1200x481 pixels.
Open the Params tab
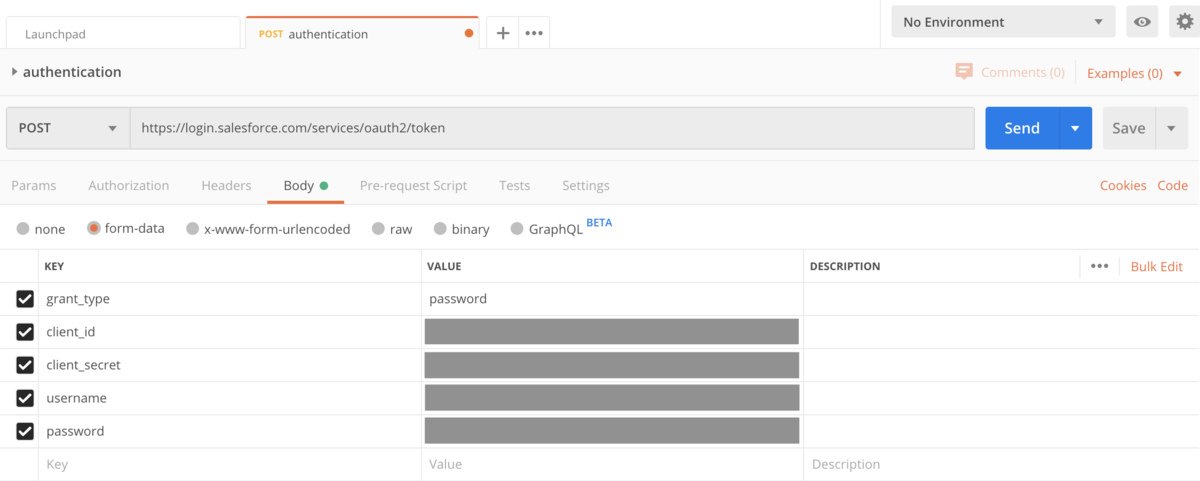point(33,185)
